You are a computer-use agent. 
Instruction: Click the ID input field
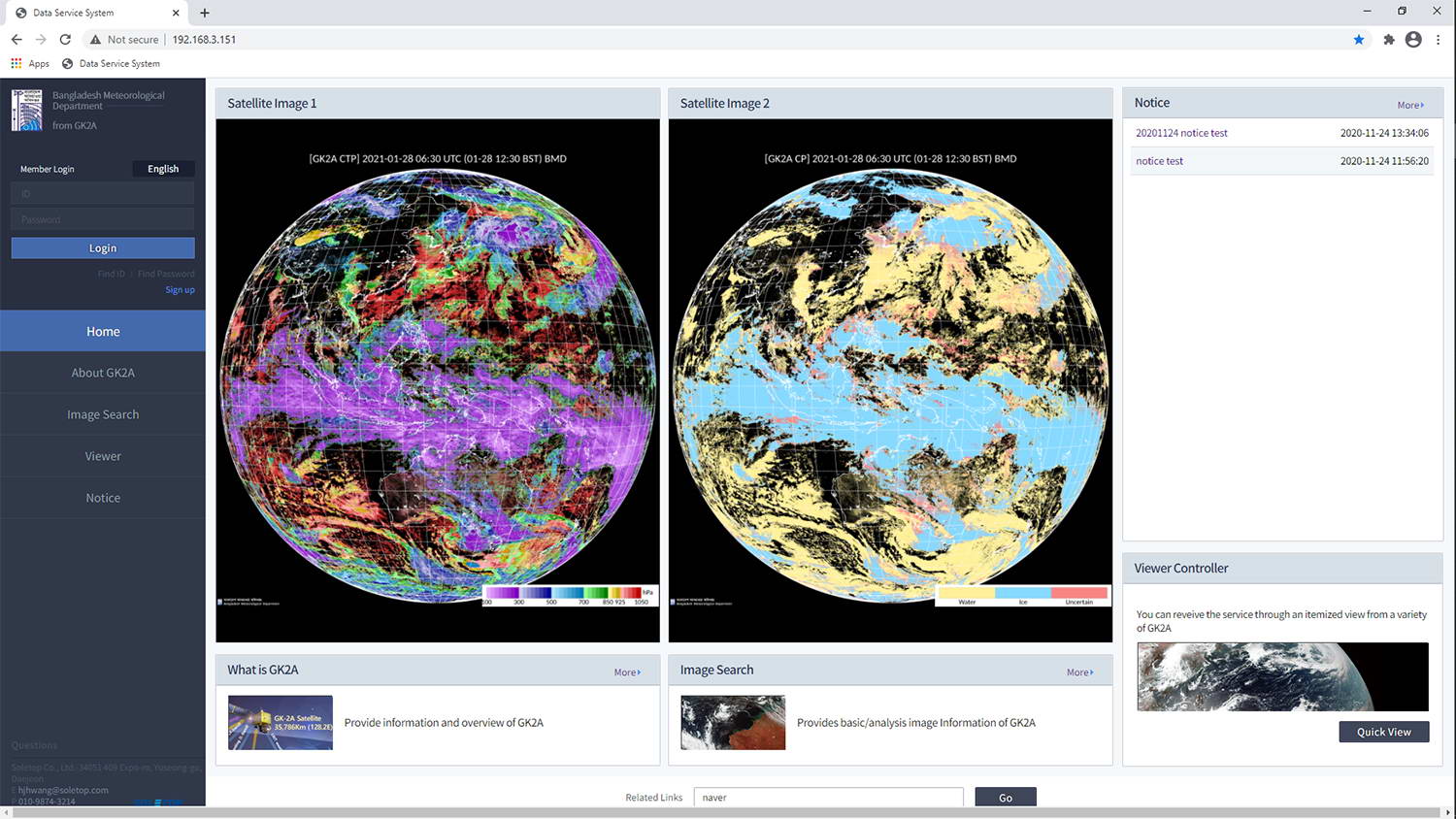click(103, 194)
